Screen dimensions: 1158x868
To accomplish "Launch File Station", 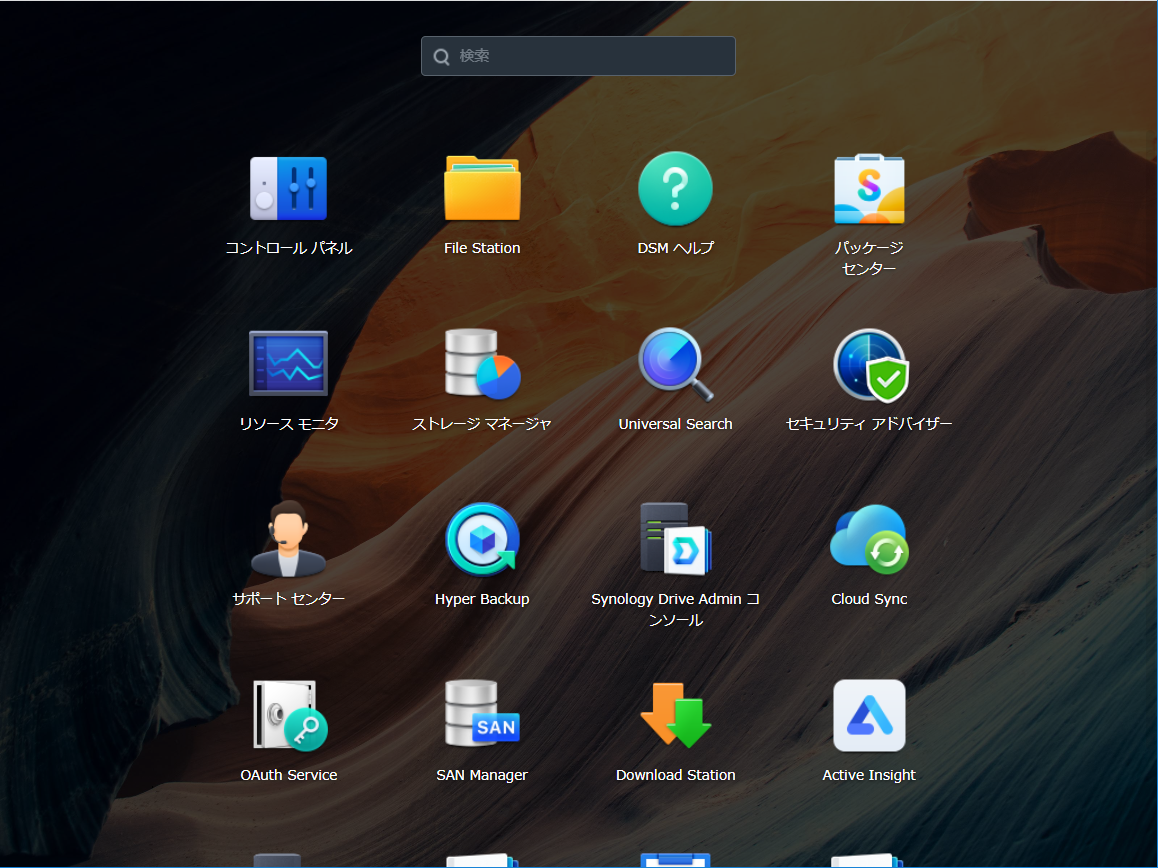I will pos(482,188).
